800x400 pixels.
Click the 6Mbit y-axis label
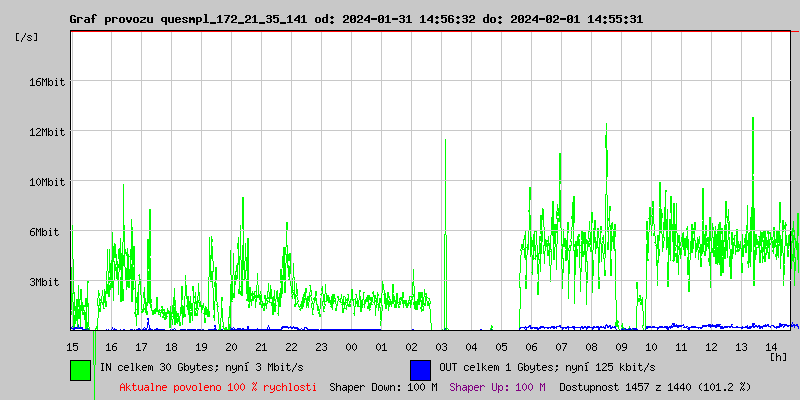point(44,232)
